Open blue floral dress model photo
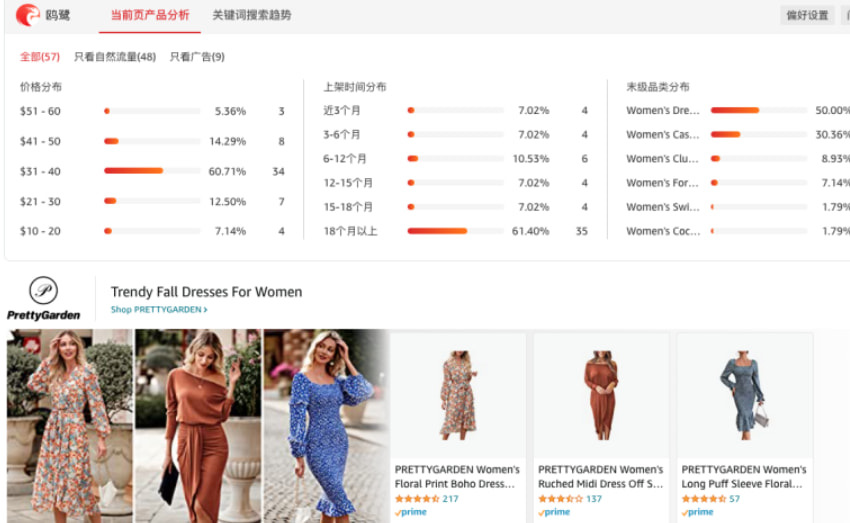850x523 pixels. click(x=326, y=426)
